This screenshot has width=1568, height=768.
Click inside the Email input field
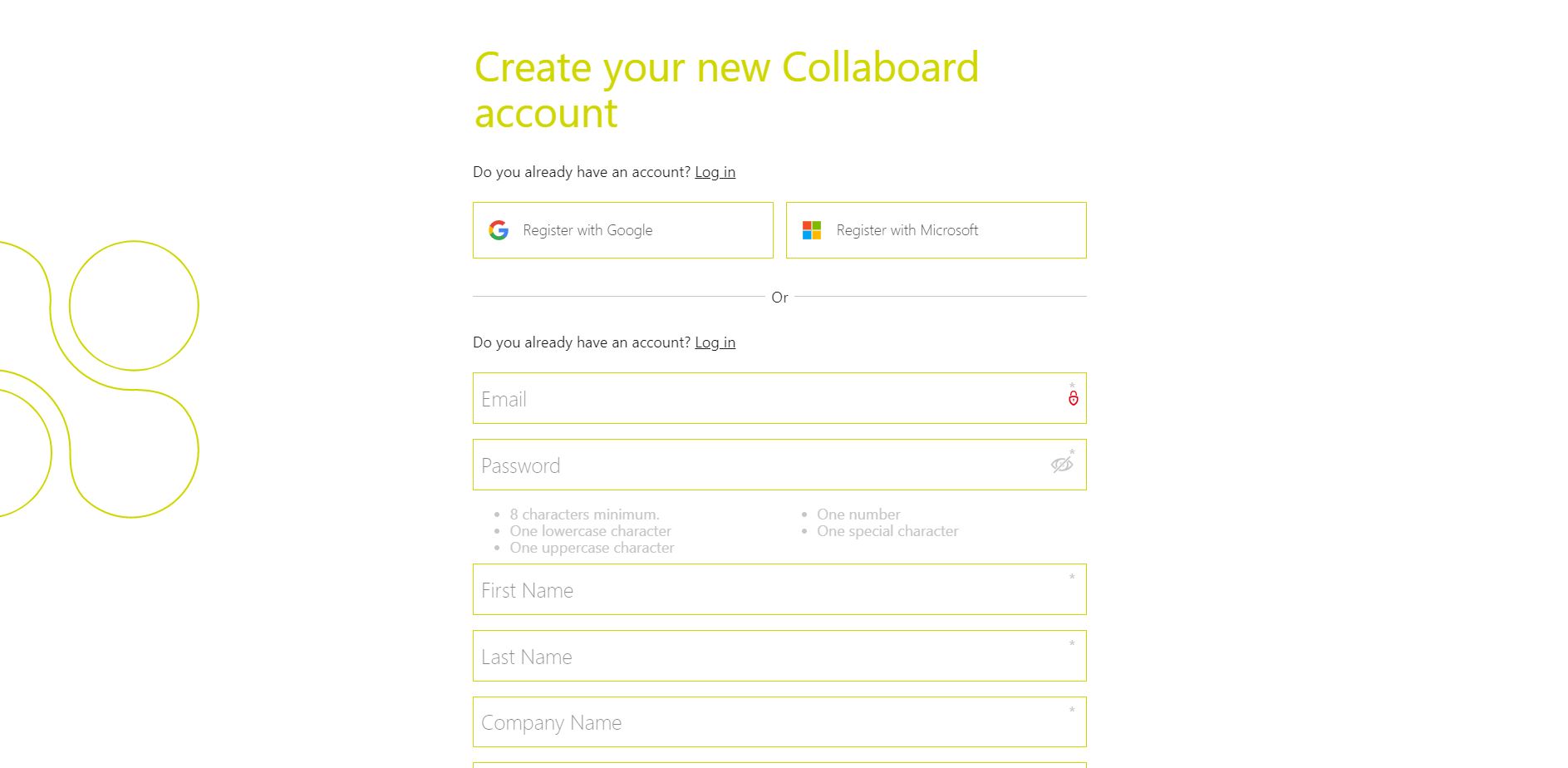pyautogui.click(x=748, y=398)
